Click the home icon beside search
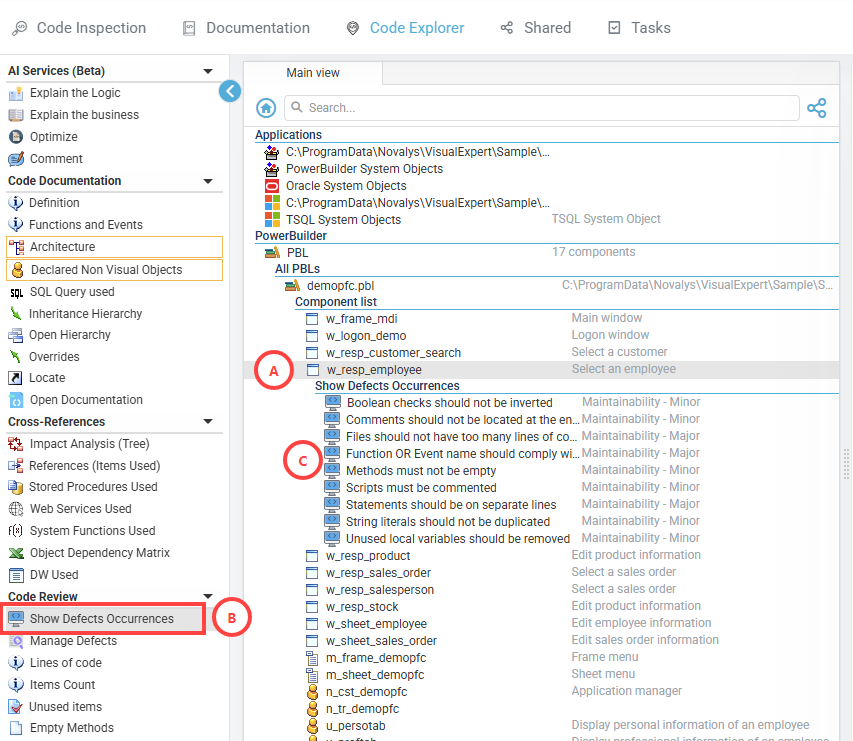 coord(266,108)
